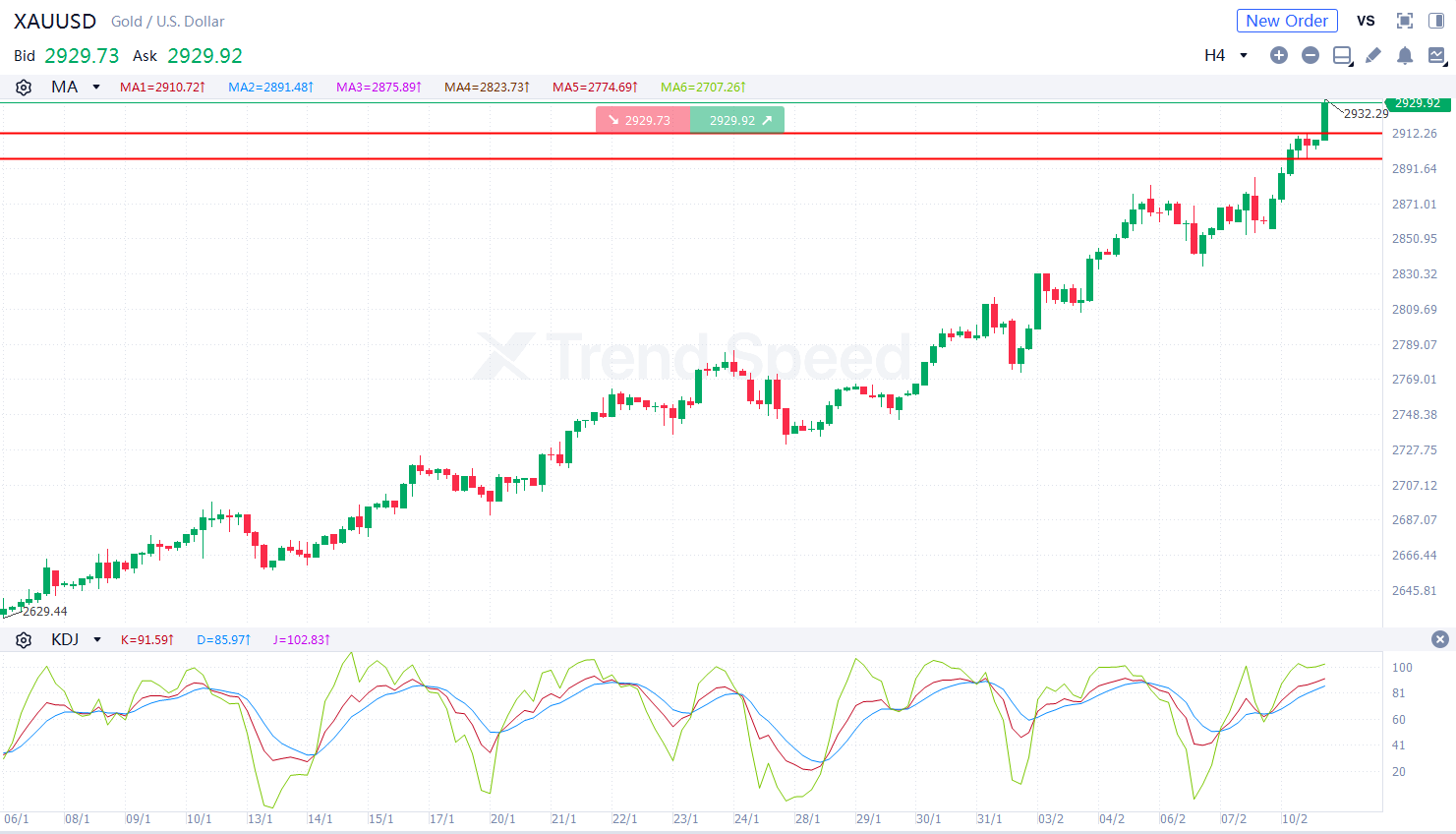Open KDJ indicator settings gear
Image resolution: width=1456 pixels, height=834 pixels.
click(x=24, y=640)
